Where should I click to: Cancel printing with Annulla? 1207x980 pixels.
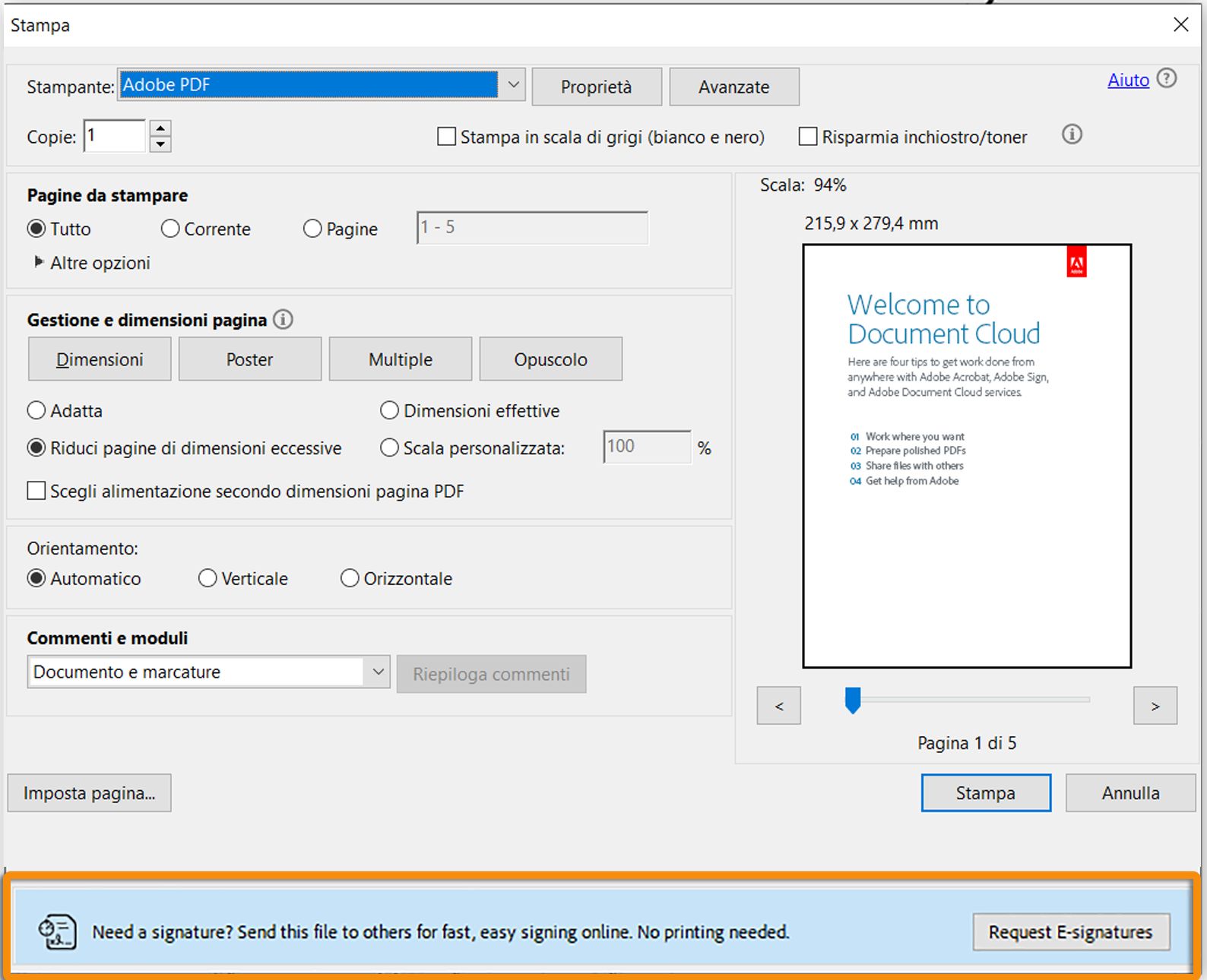1131,793
